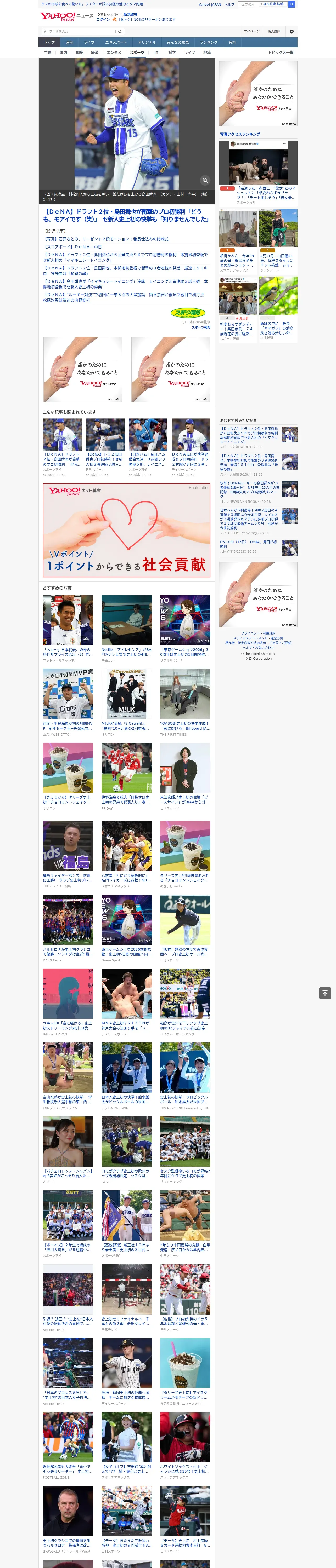Click the magnifier icon beside the keyword box

coord(120,32)
